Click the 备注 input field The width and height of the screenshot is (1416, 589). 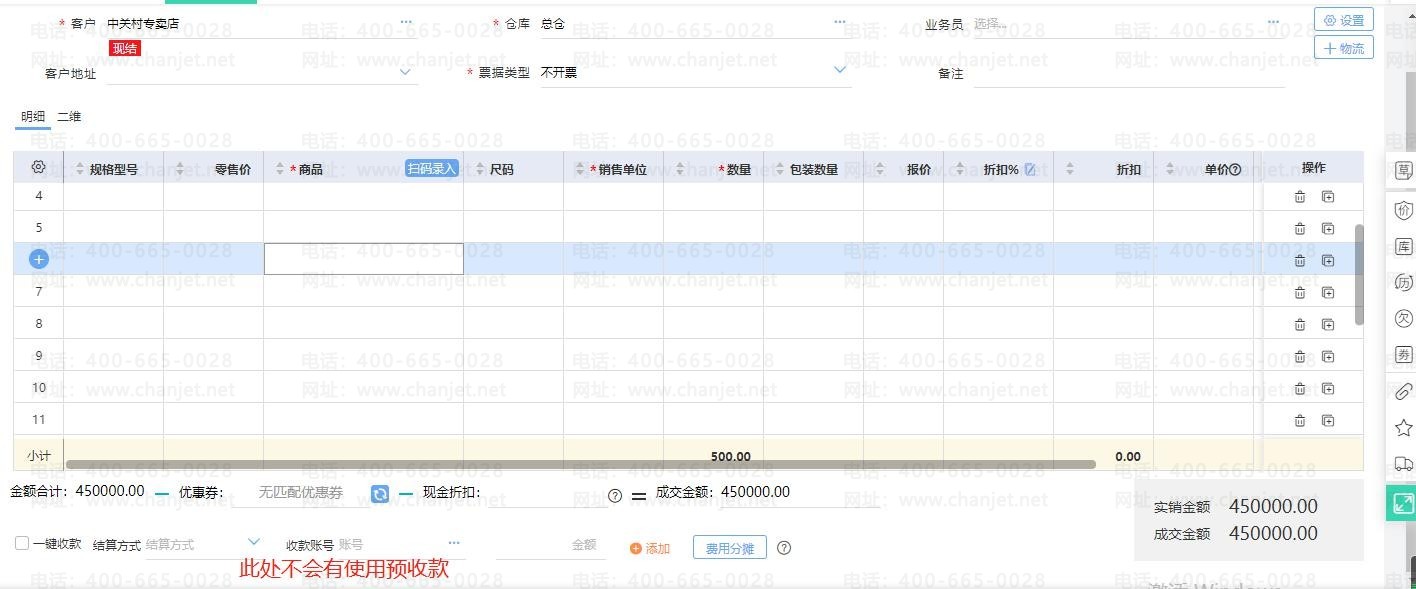(1128, 74)
